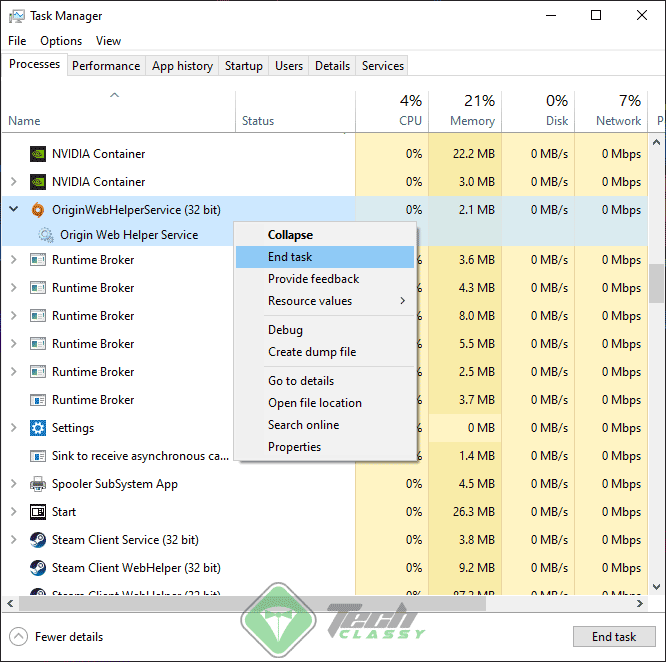Switch to the Services tab

click(383, 66)
